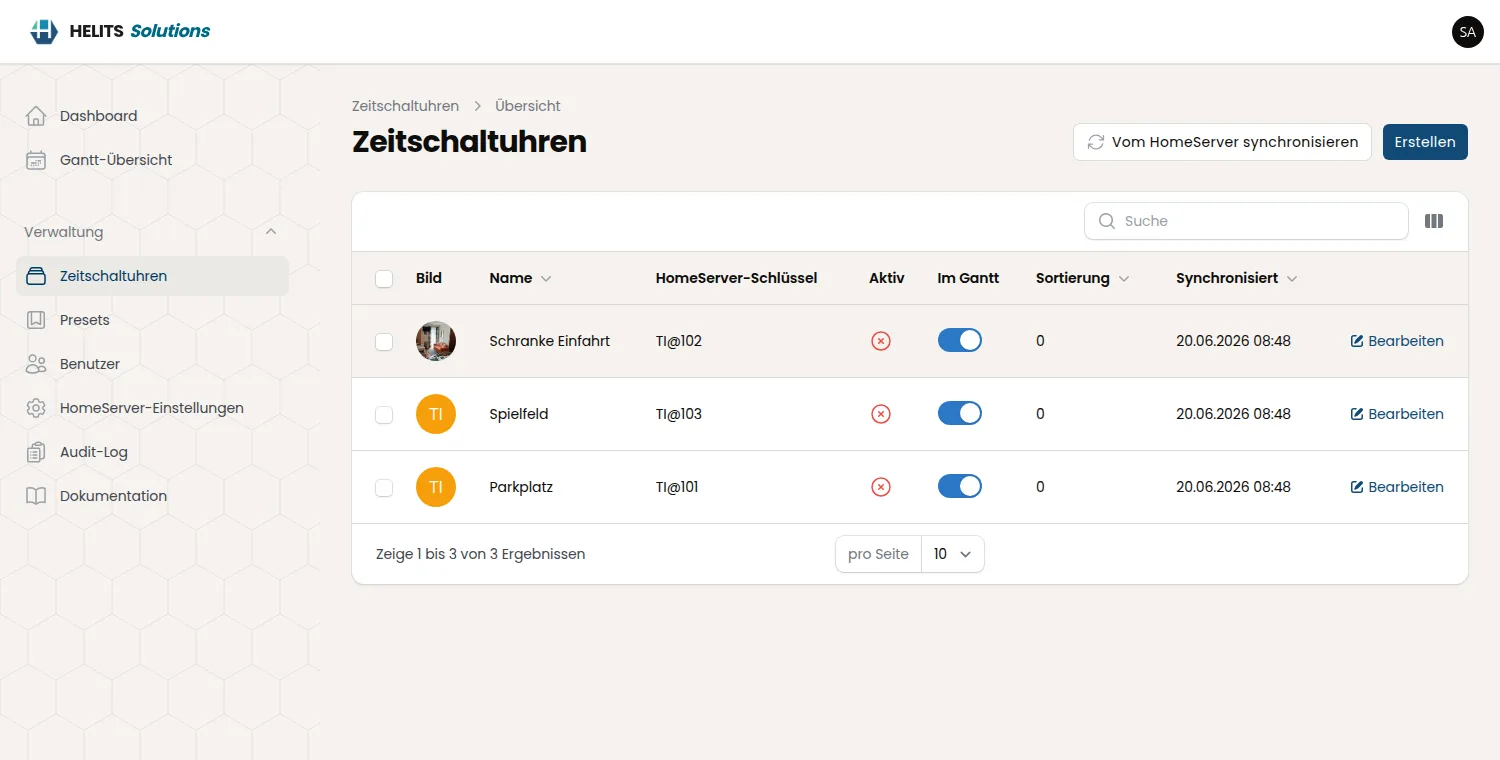The height and width of the screenshot is (760, 1500).
Task: Click Bearbeiten for Parkplatz
Action: coord(1397,487)
